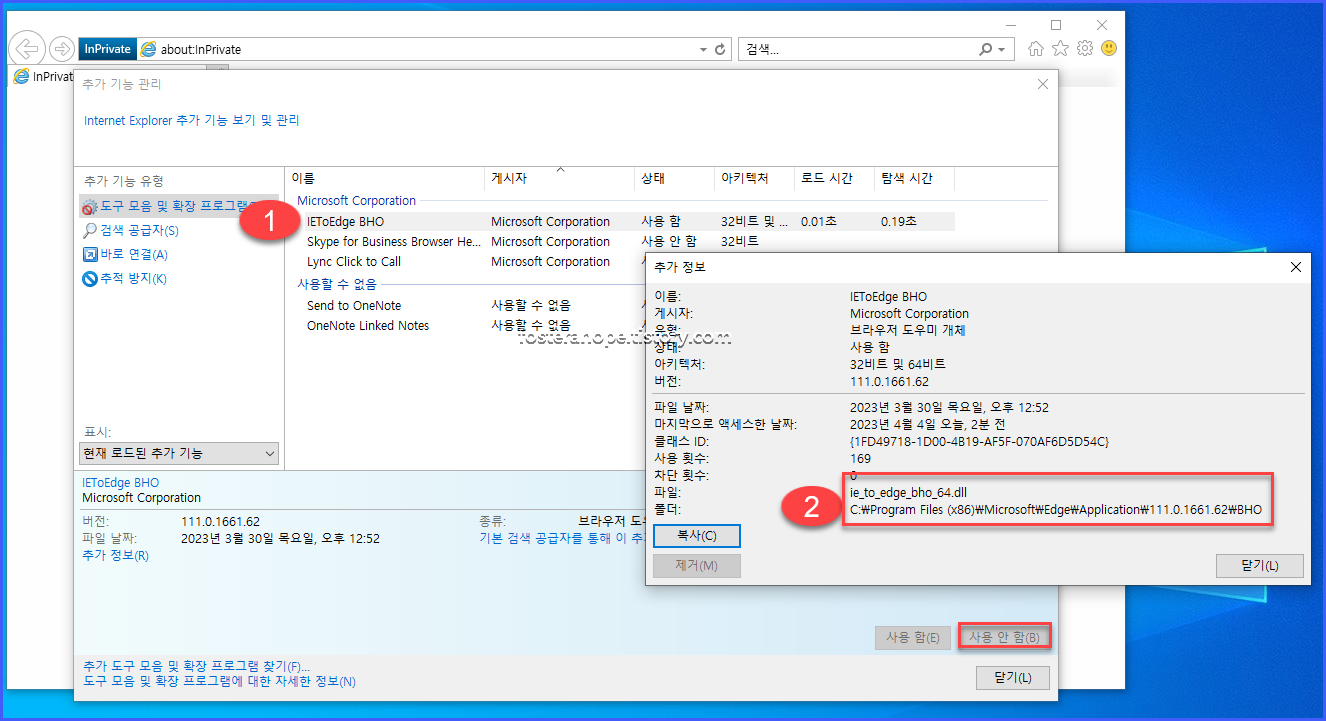Click 닫기(L) in 추가 정보 dialog
This screenshot has width=1326, height=721.
coord(1260,566)
